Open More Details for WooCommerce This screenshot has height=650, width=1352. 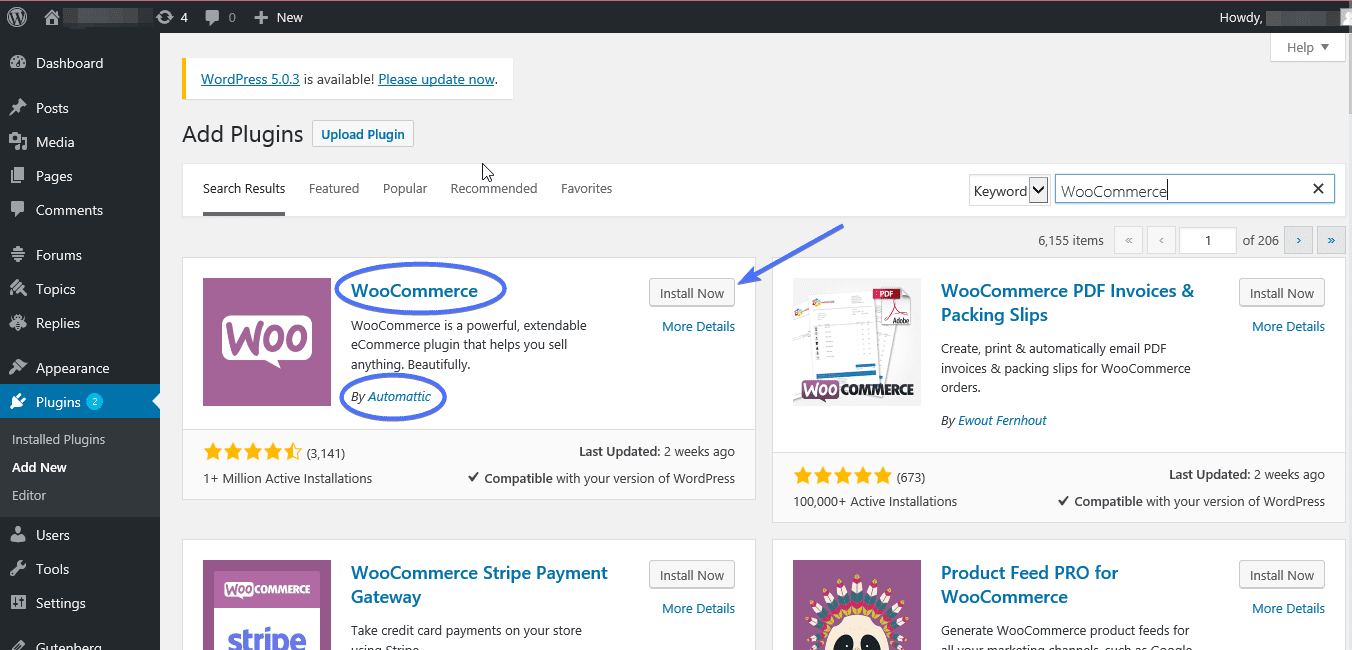point(698,326)
